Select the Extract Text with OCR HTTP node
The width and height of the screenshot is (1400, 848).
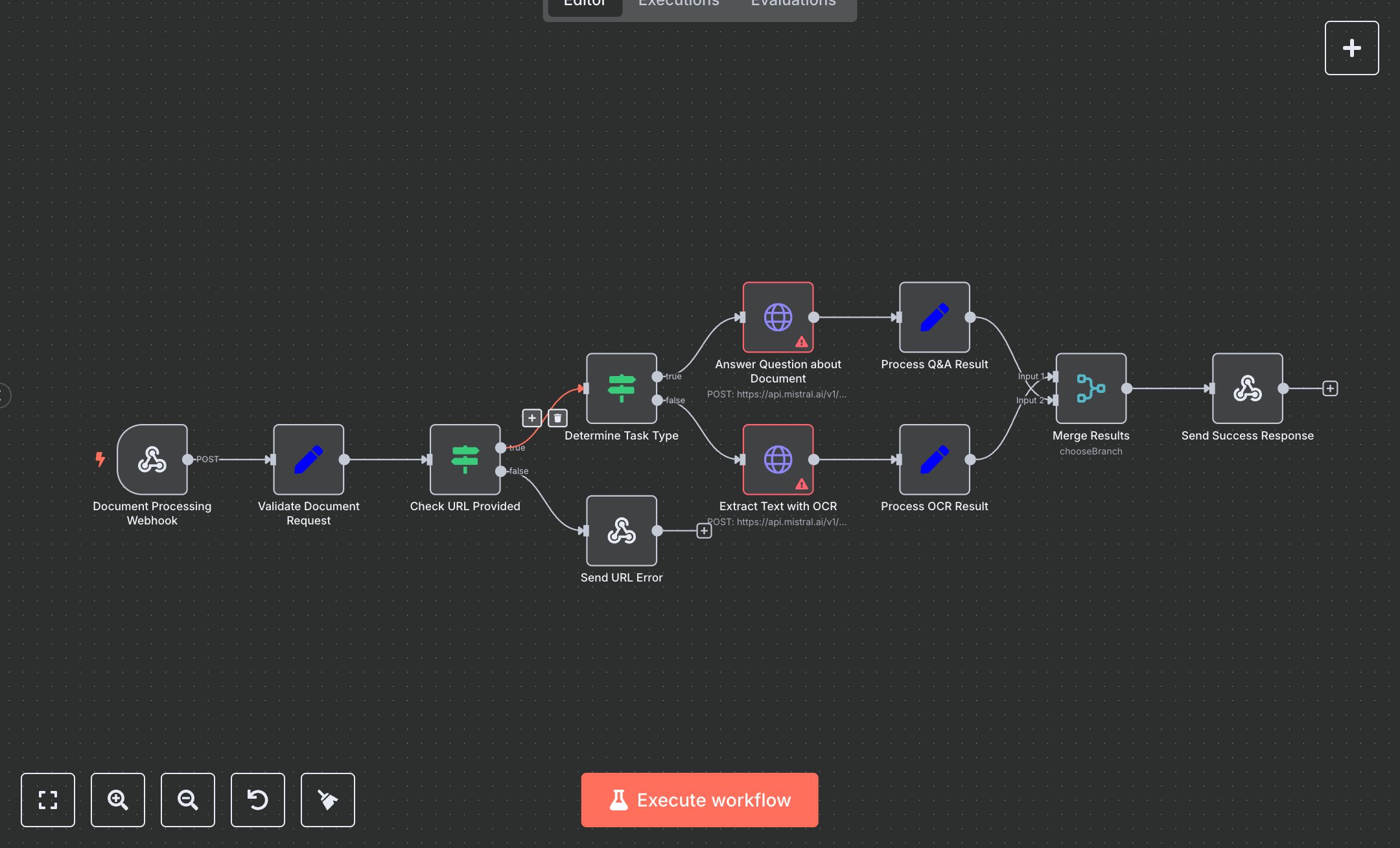(778, 460)
